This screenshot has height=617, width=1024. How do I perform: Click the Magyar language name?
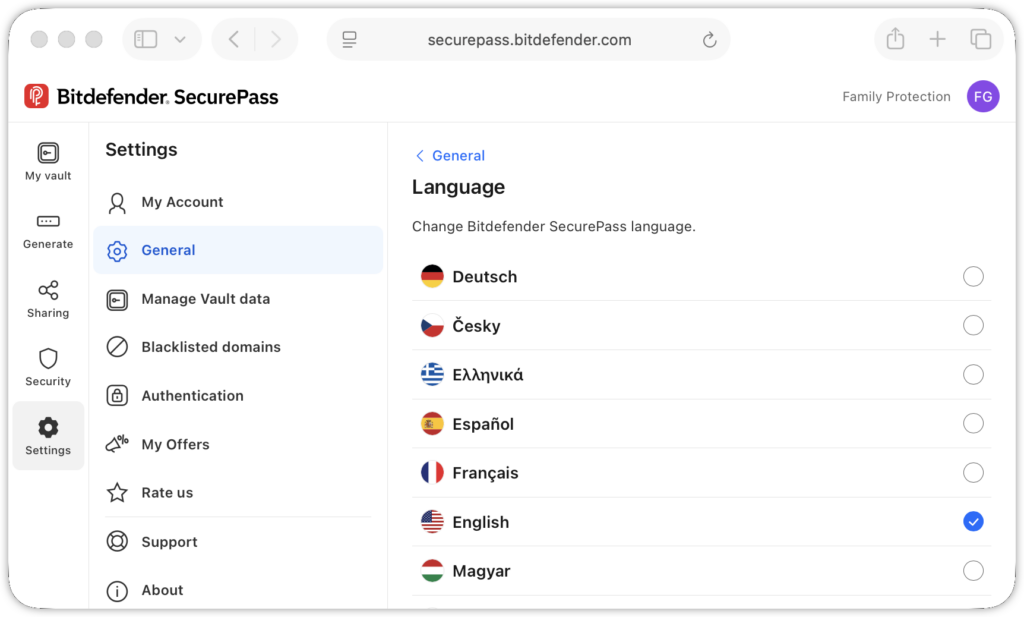click(481, 571)
